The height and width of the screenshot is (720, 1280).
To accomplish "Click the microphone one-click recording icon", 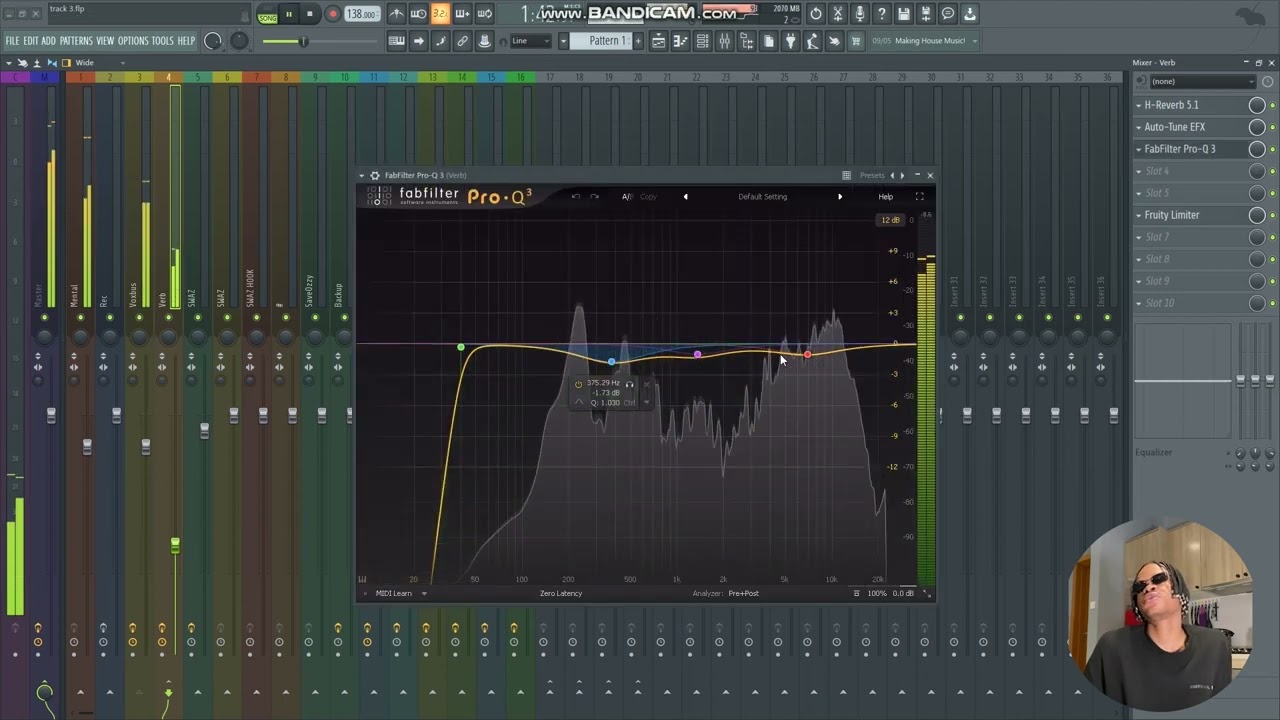I will pyautogui.click(x=860, y=14).
